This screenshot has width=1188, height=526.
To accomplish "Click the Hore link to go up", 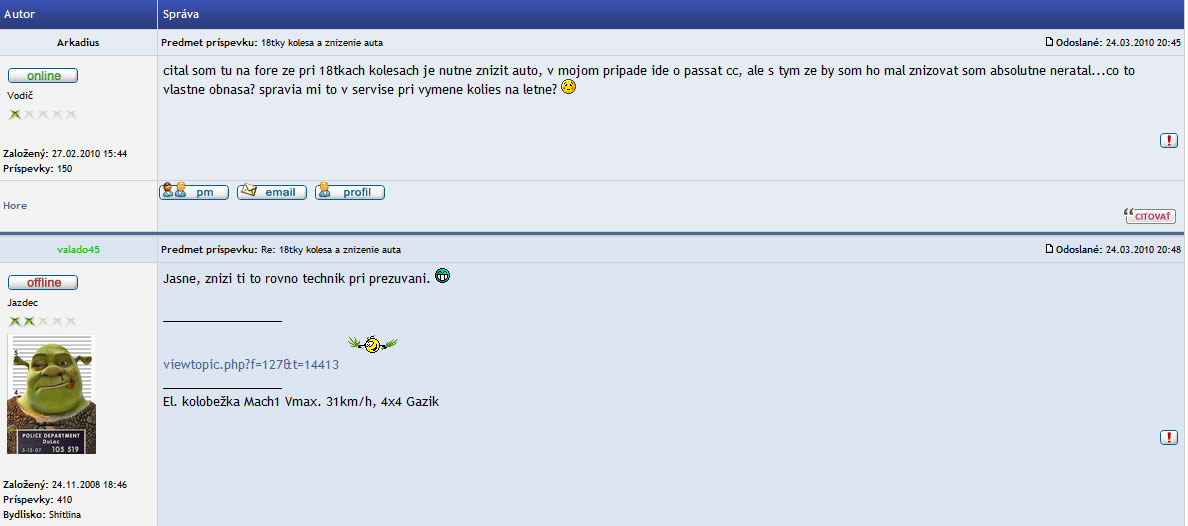I will point(15,205).
